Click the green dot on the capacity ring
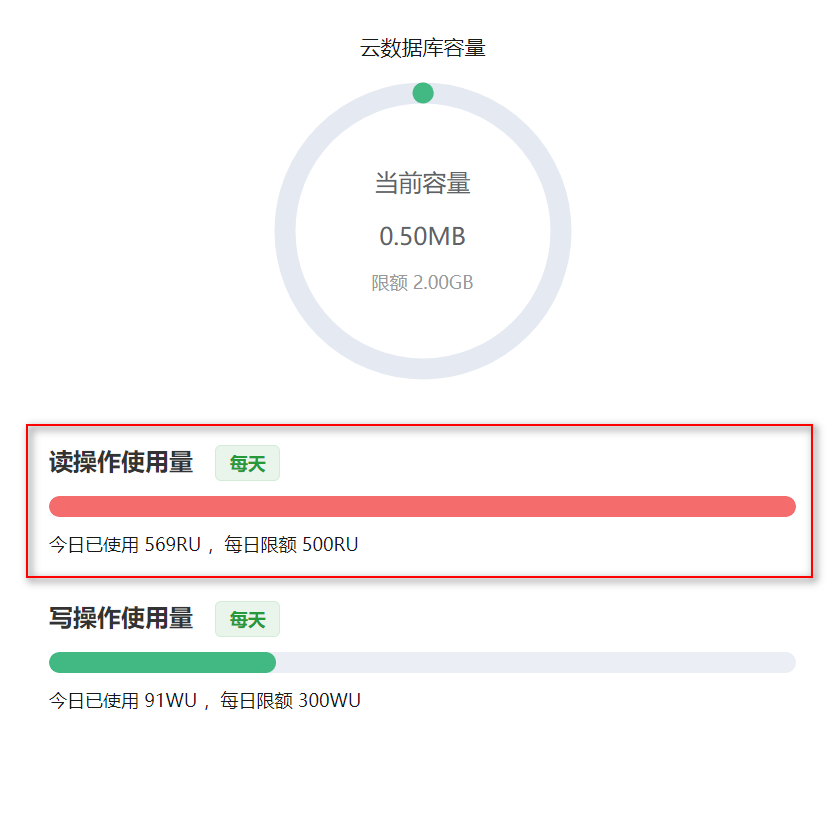Image resolution: width=837 pixels, height=836 pixels. (423, 93)
